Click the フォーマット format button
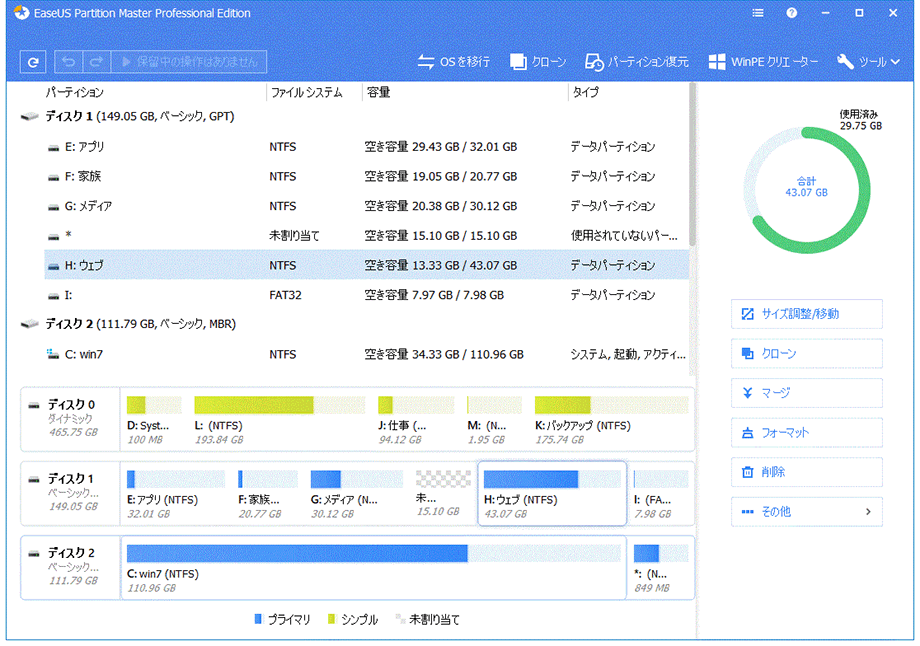 point(807,432)
